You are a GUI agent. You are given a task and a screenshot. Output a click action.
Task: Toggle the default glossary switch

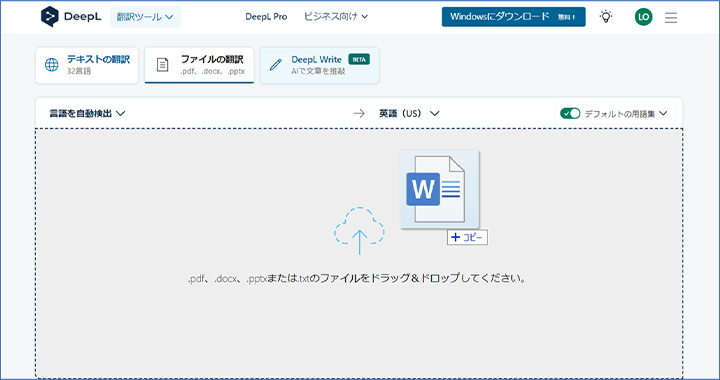570,113
